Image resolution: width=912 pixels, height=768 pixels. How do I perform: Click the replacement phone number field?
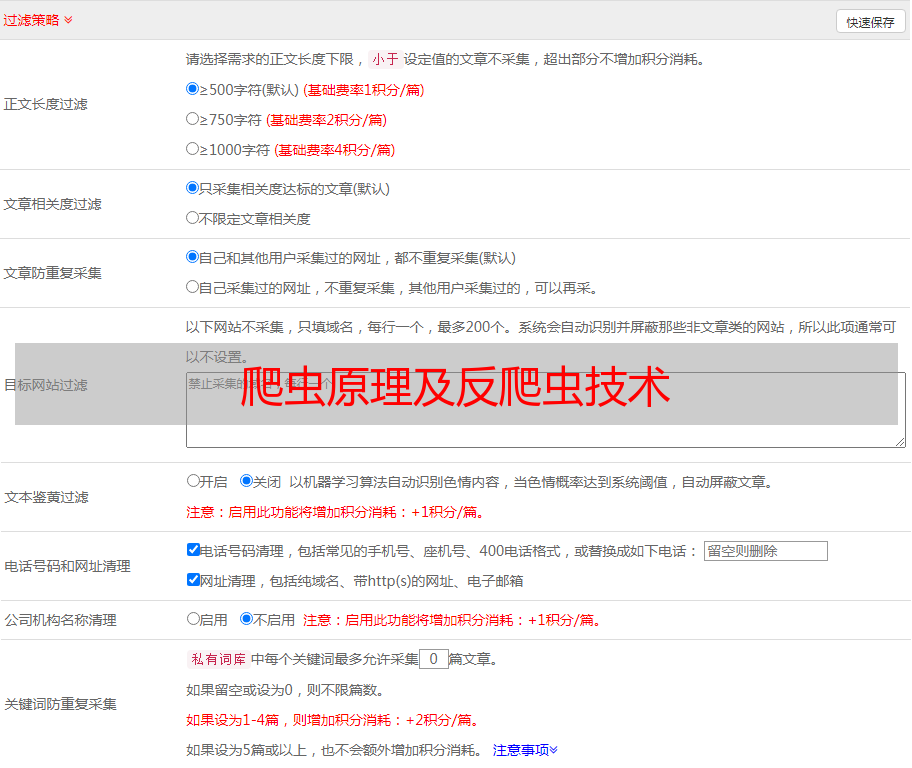click(x=765, y=551)
